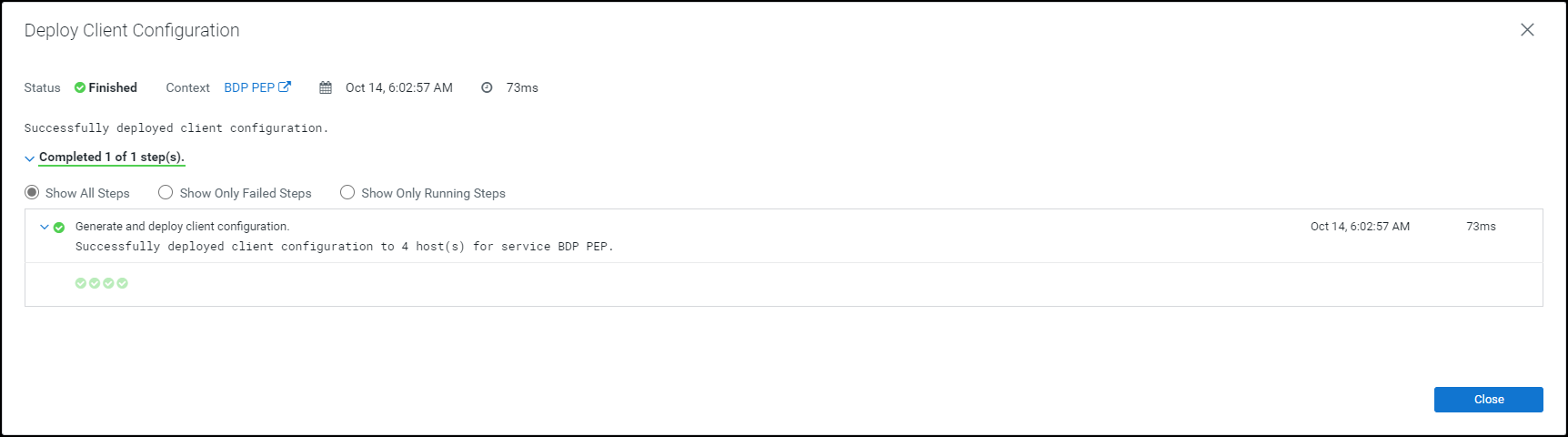Click the step message mentioning 4 host(s)
This screenshot has height=437, width=1568.
click(x=344, y=247)
